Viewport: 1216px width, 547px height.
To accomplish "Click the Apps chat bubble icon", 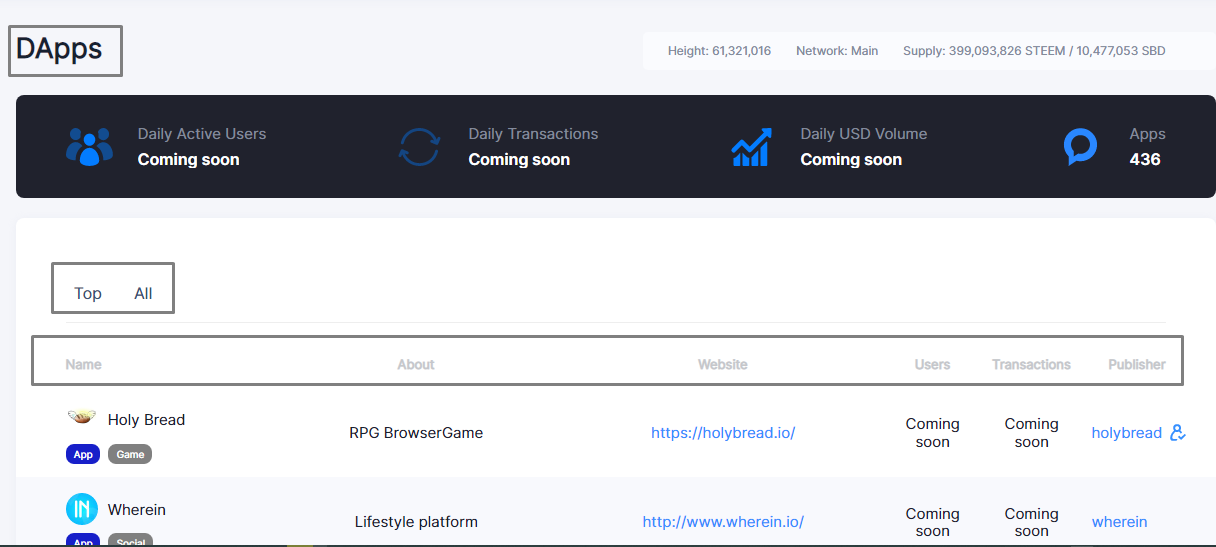I will (x=1080, y=146).
